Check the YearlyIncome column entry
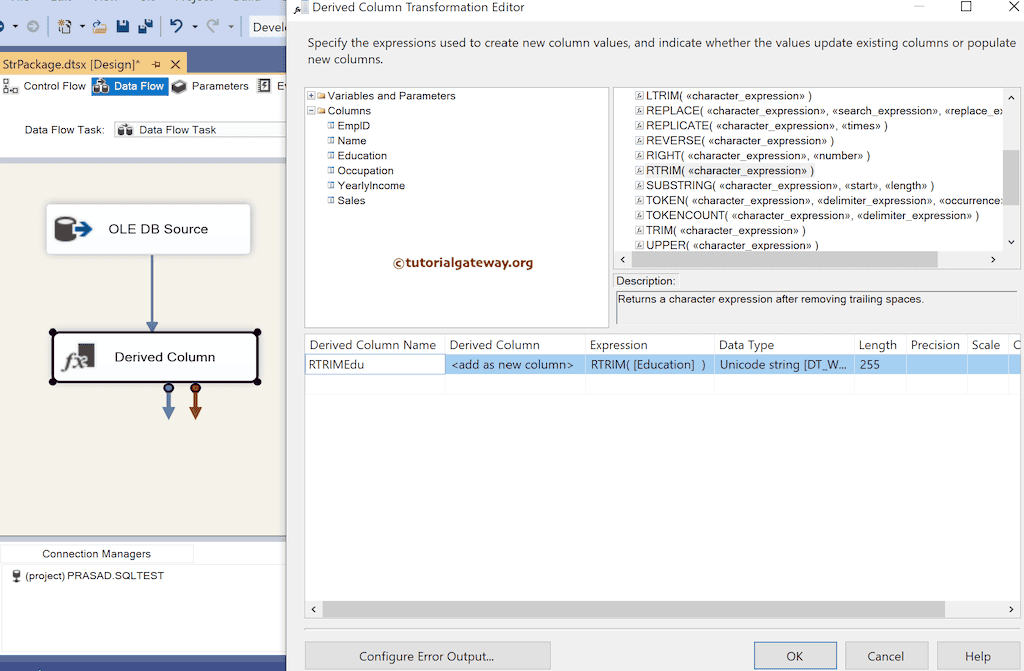The width and height of the screenshot is (1024, 671). click(x=330, y=185)
